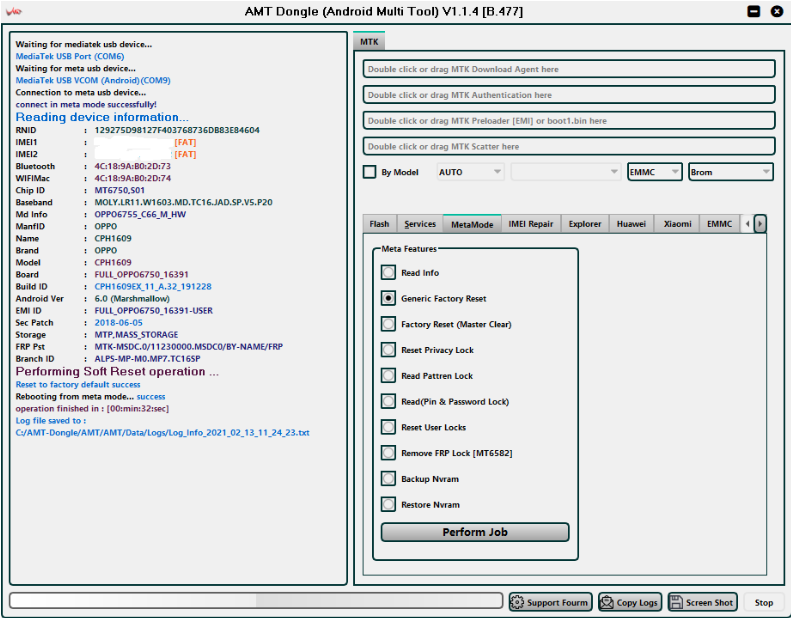Click Chip ID value MT6750,S01

[x=120, y=190]
